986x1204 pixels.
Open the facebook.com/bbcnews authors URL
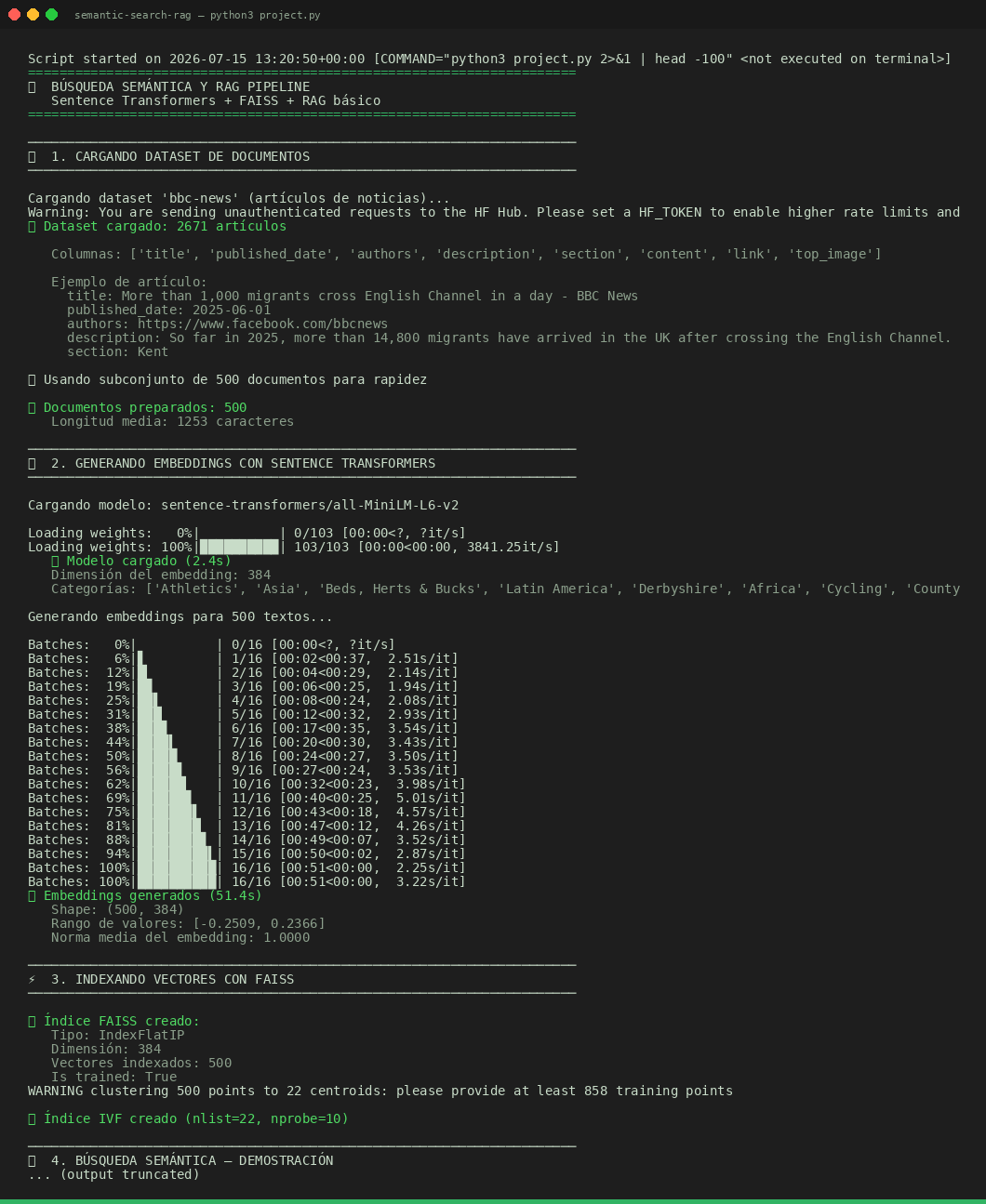click(x=262, y=324)
